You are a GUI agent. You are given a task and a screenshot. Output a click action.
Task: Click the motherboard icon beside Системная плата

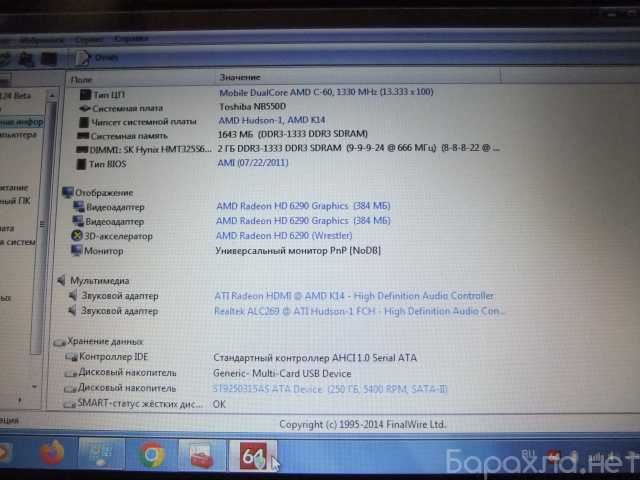[x=84, y=109]
